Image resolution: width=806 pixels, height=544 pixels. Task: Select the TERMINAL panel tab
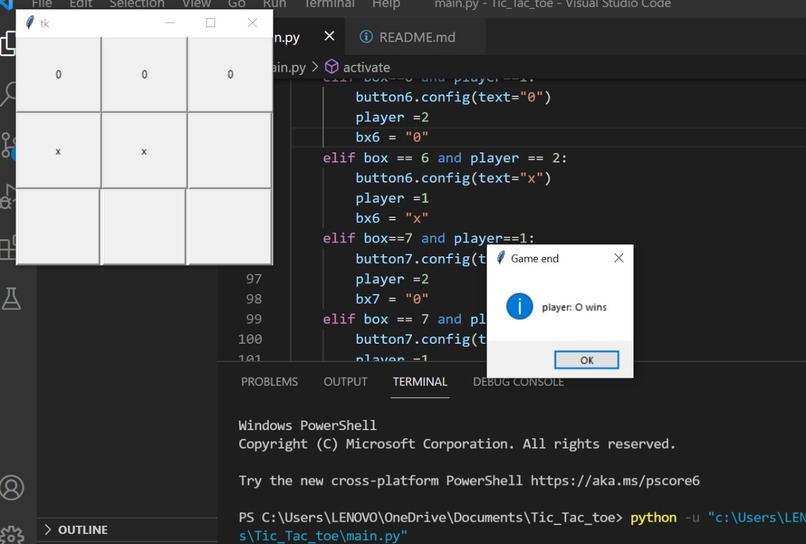(x=420, y=382)
